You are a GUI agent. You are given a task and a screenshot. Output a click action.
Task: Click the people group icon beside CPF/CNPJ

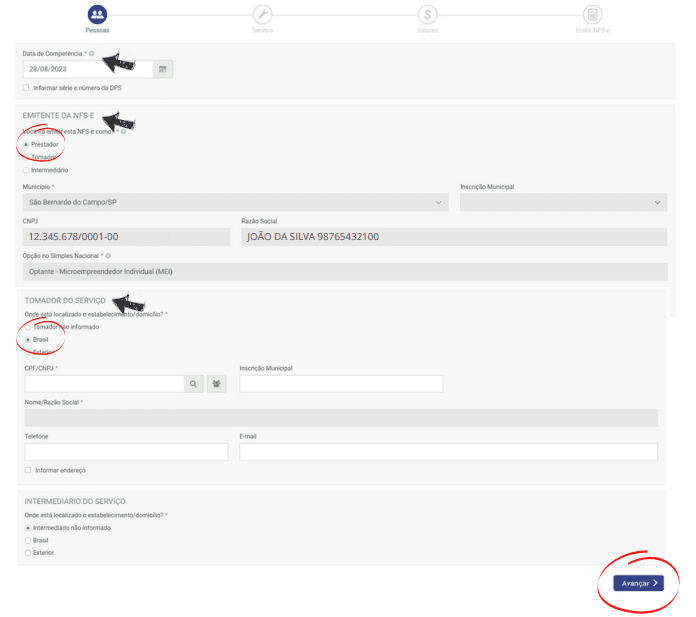coord(216,383)
